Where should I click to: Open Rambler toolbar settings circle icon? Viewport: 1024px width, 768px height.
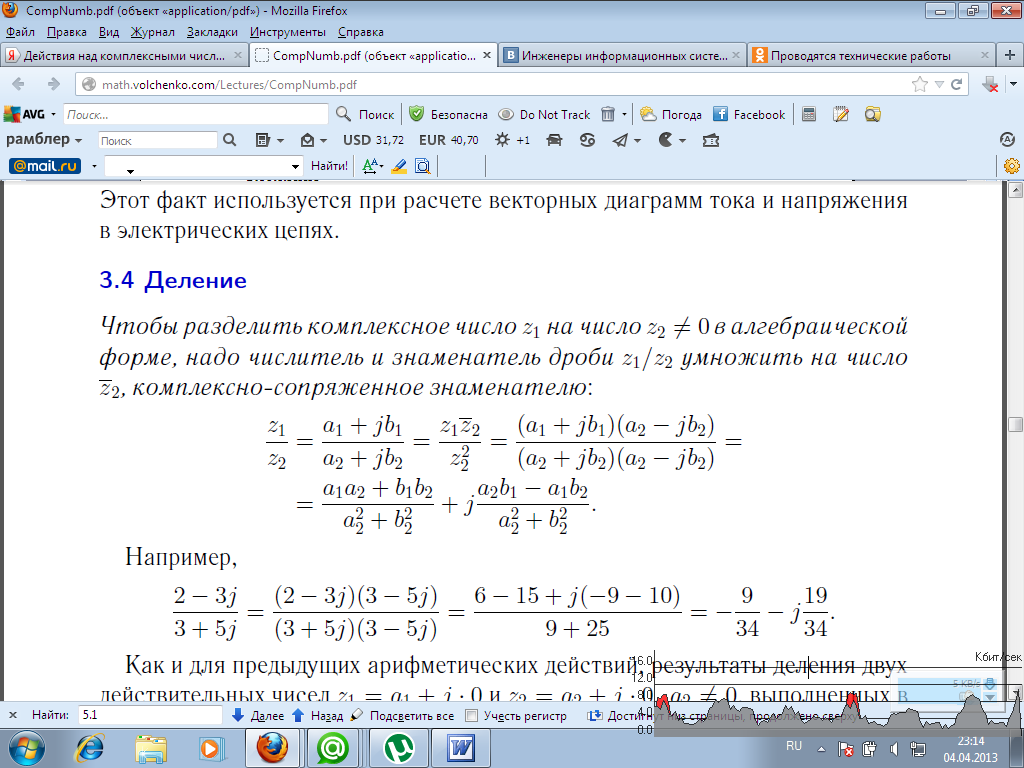click(1008, 139)
